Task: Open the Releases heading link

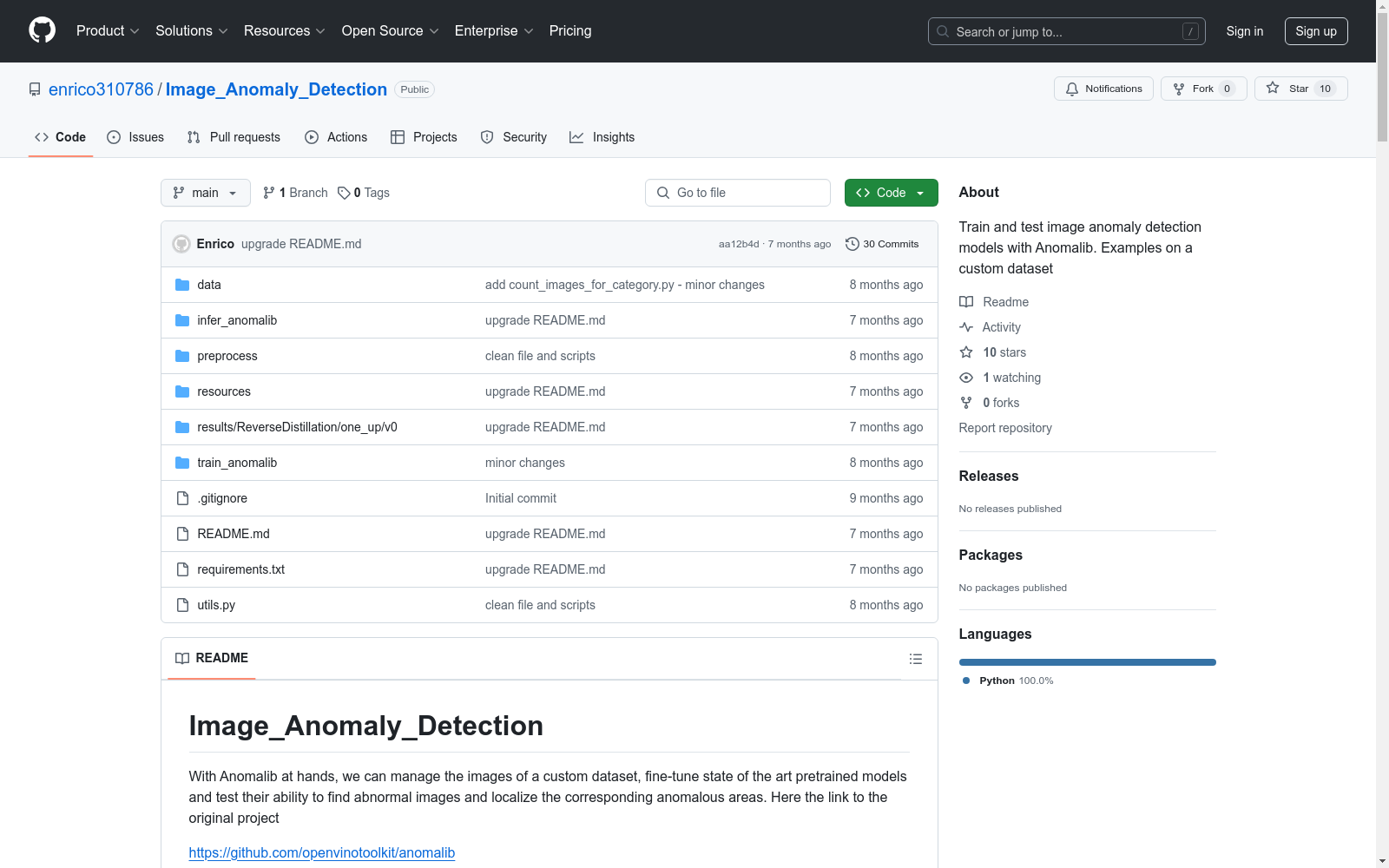Action: pos(989,476)
